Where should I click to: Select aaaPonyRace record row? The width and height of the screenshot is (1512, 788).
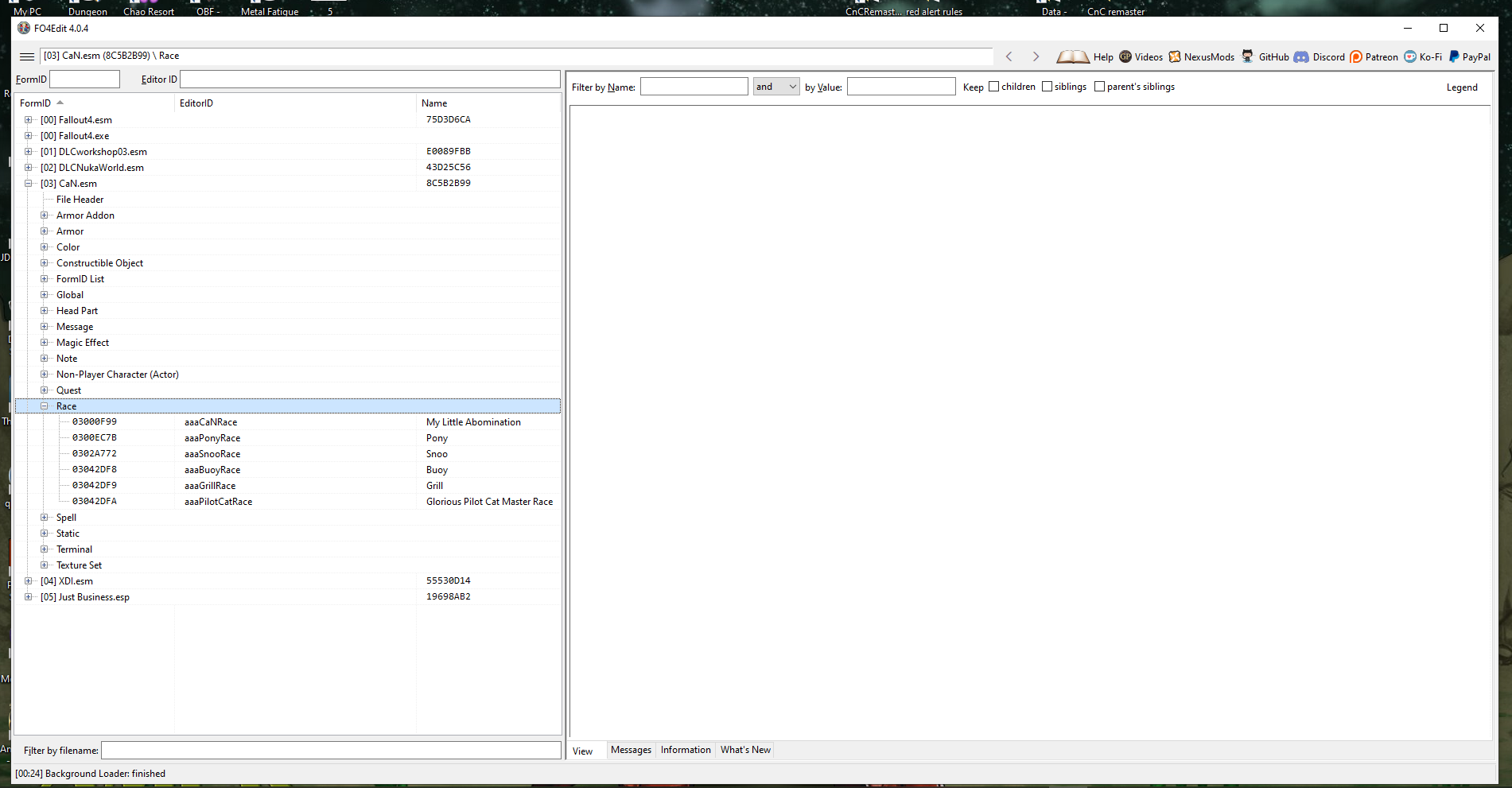click(288, 438)
